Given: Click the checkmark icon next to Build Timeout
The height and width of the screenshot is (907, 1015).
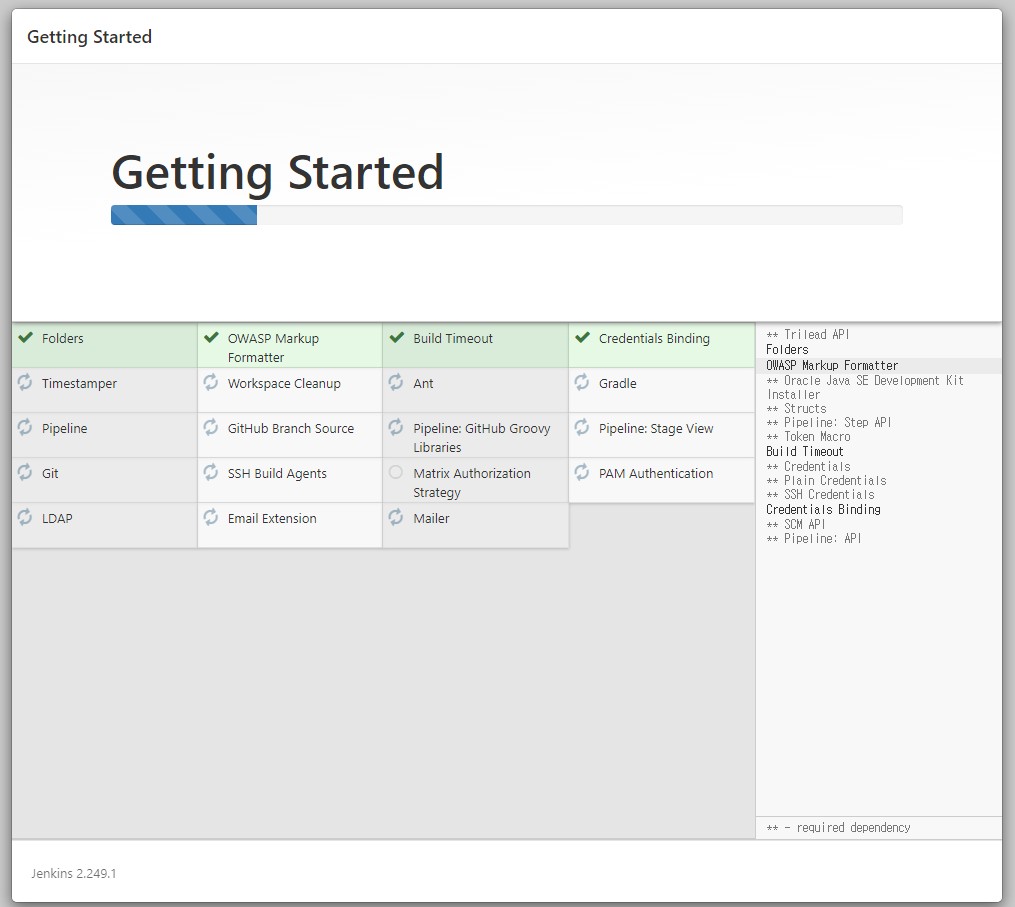Looking at the screenshot, I should coord(397,337).
